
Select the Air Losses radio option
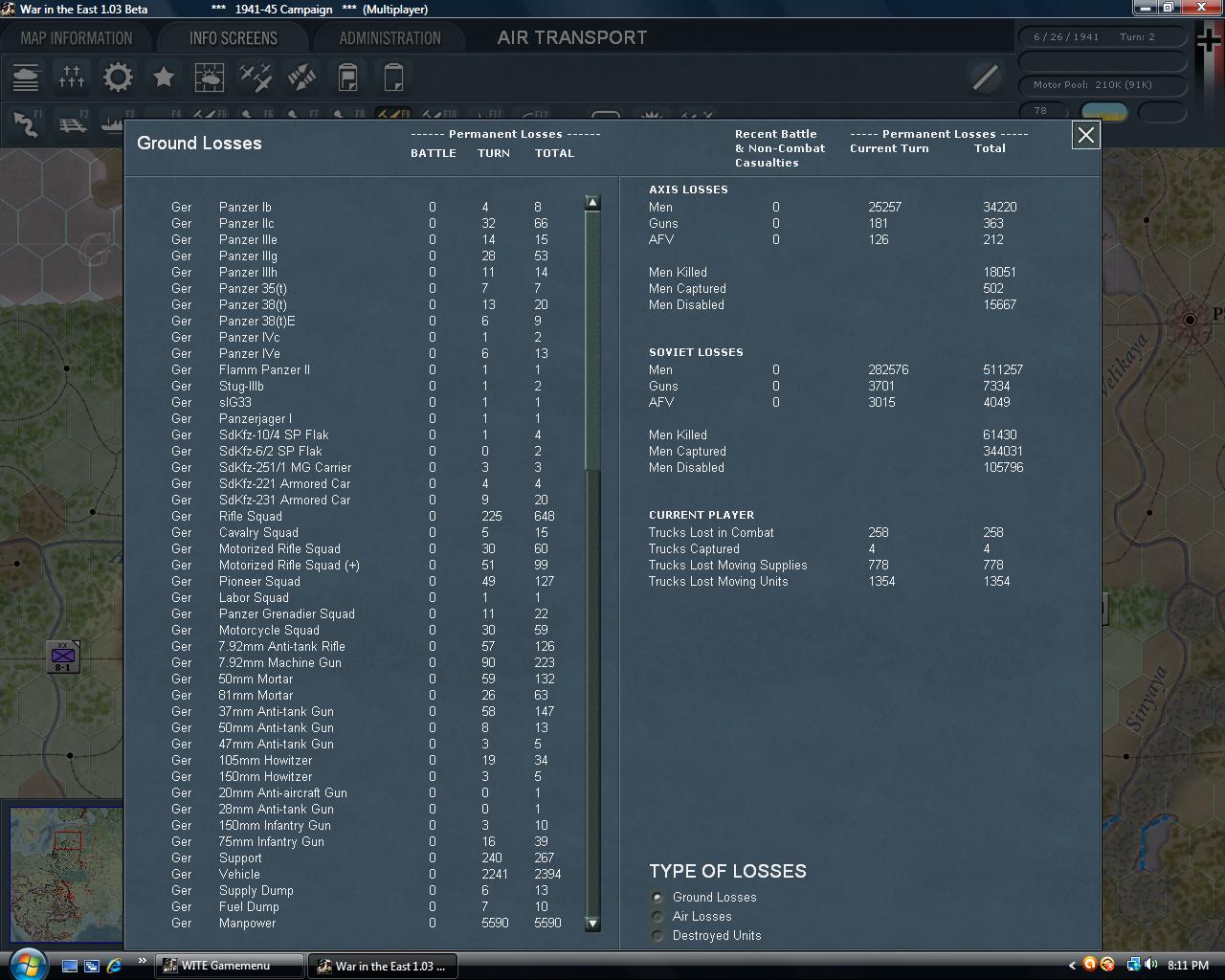657,917
